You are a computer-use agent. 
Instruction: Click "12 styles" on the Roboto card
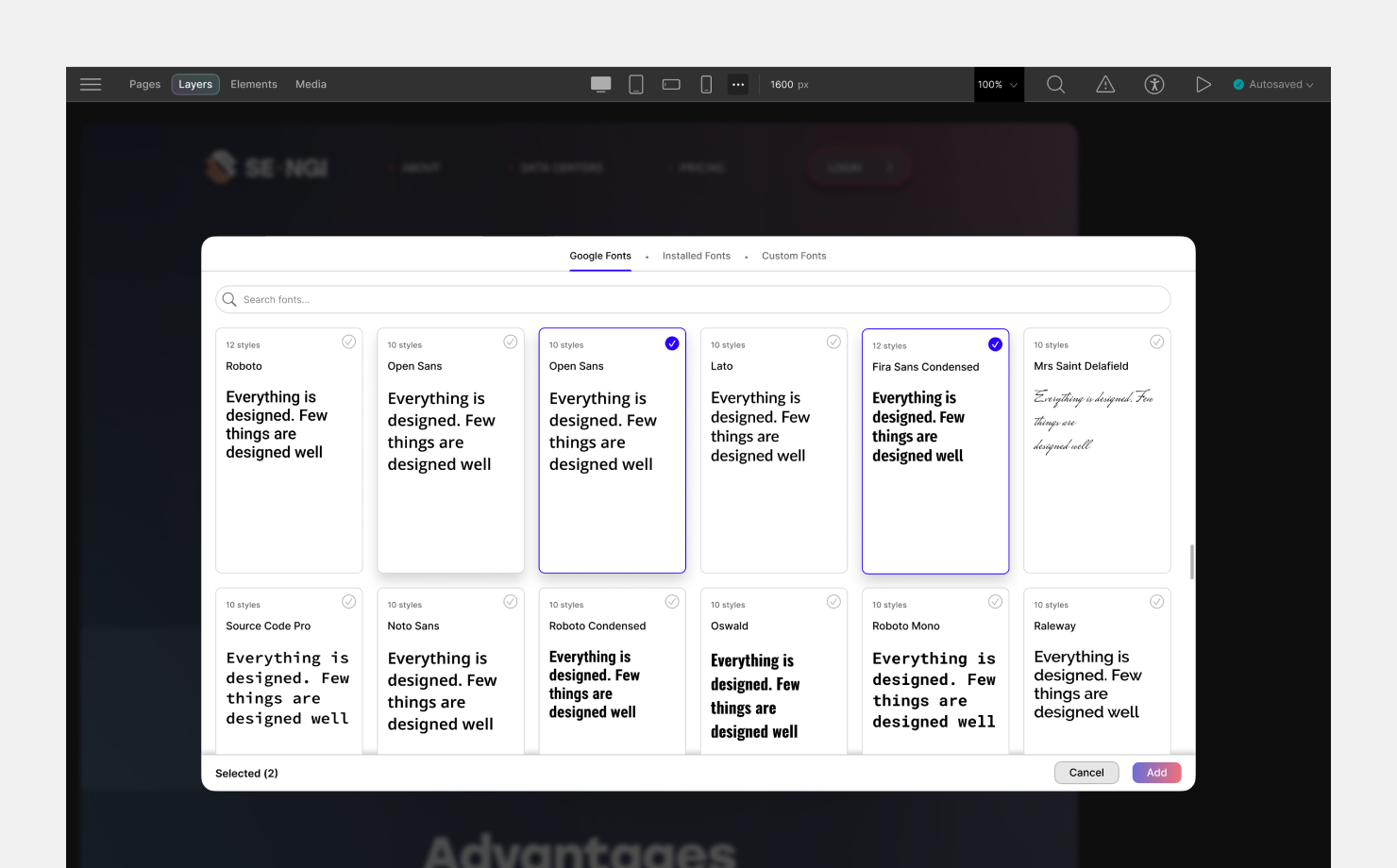coord(243,345)
